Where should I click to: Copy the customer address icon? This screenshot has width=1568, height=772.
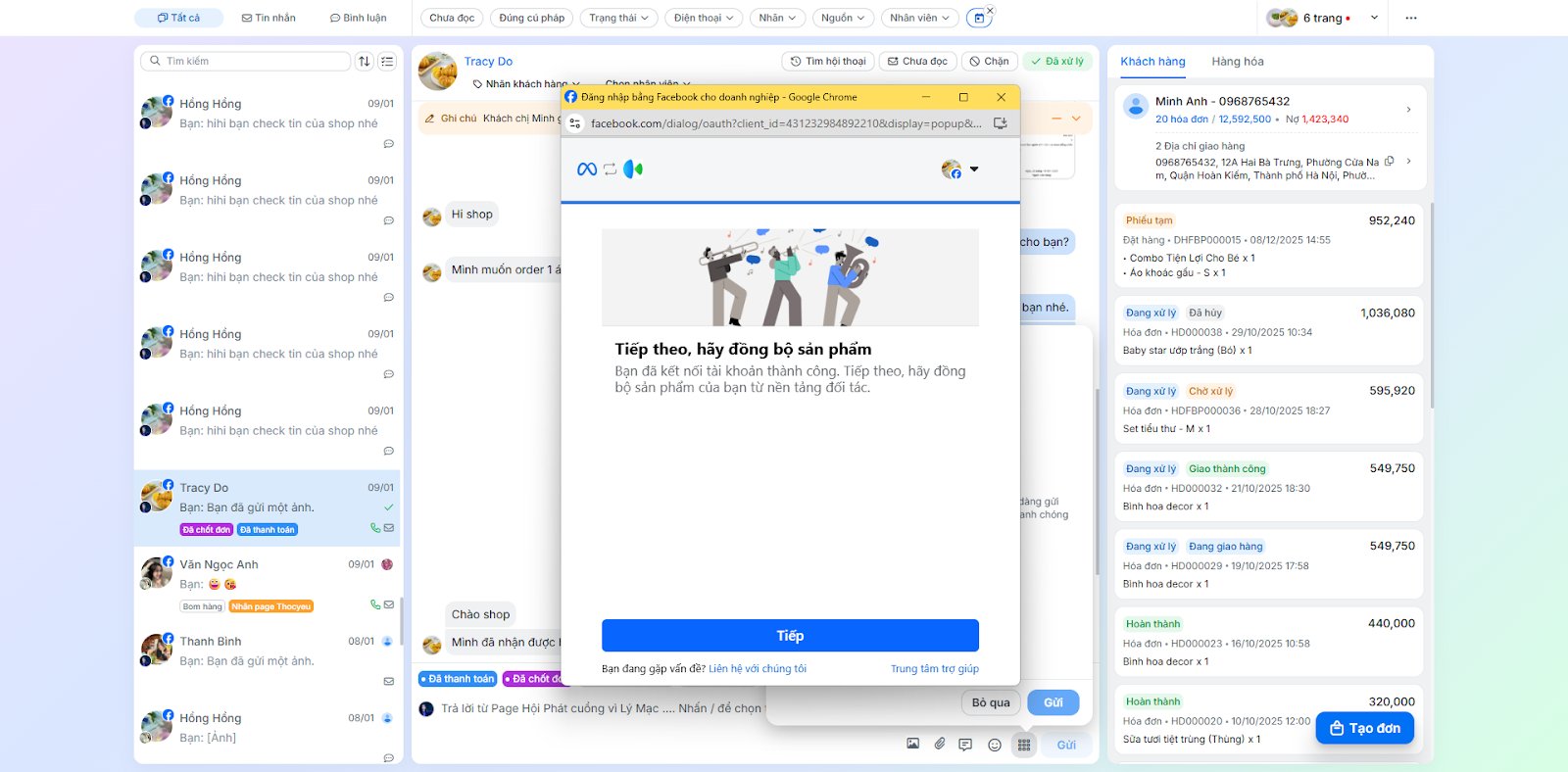pos(1389,162)
